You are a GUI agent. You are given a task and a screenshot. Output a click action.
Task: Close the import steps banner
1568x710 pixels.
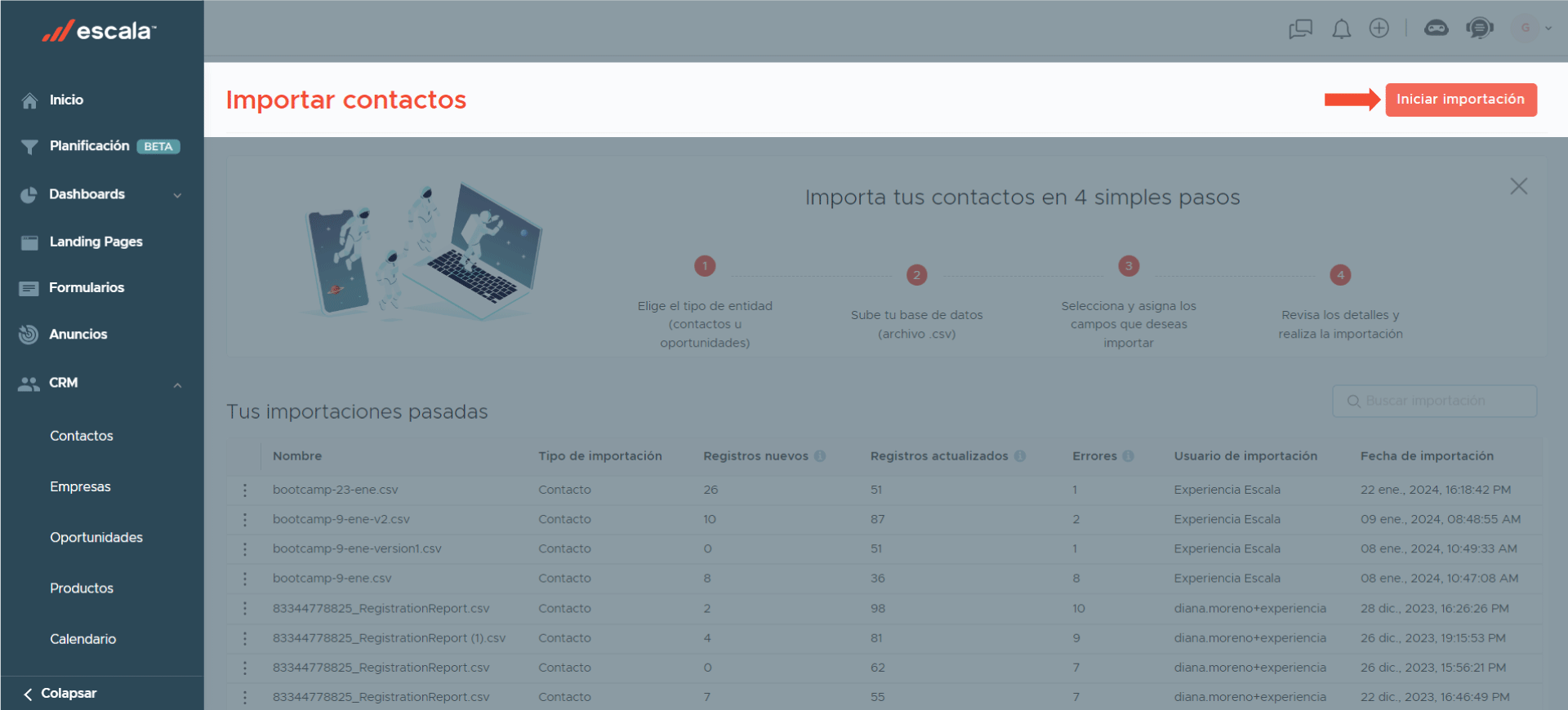click(x=1518, y=186)
